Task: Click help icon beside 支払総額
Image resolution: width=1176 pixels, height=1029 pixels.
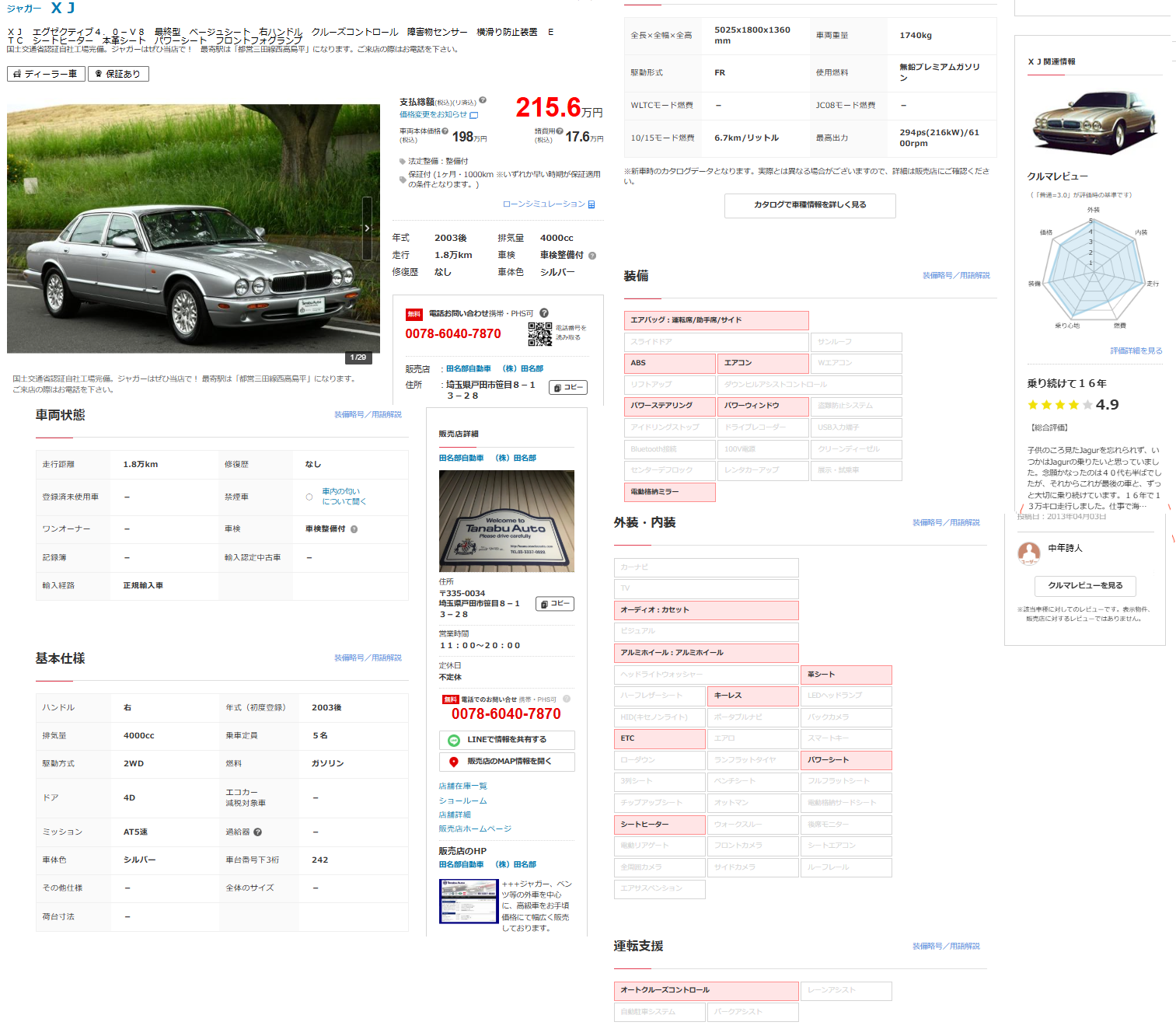Action: coord(483,100)
